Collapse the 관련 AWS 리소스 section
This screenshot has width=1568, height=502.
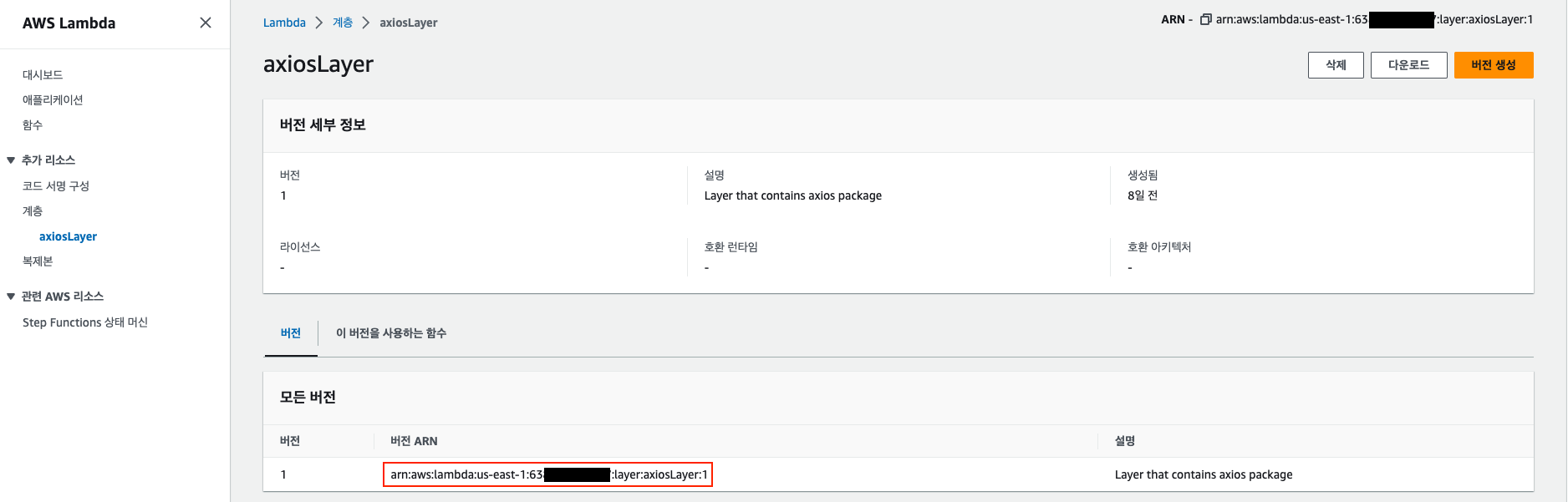coord(11,297)
